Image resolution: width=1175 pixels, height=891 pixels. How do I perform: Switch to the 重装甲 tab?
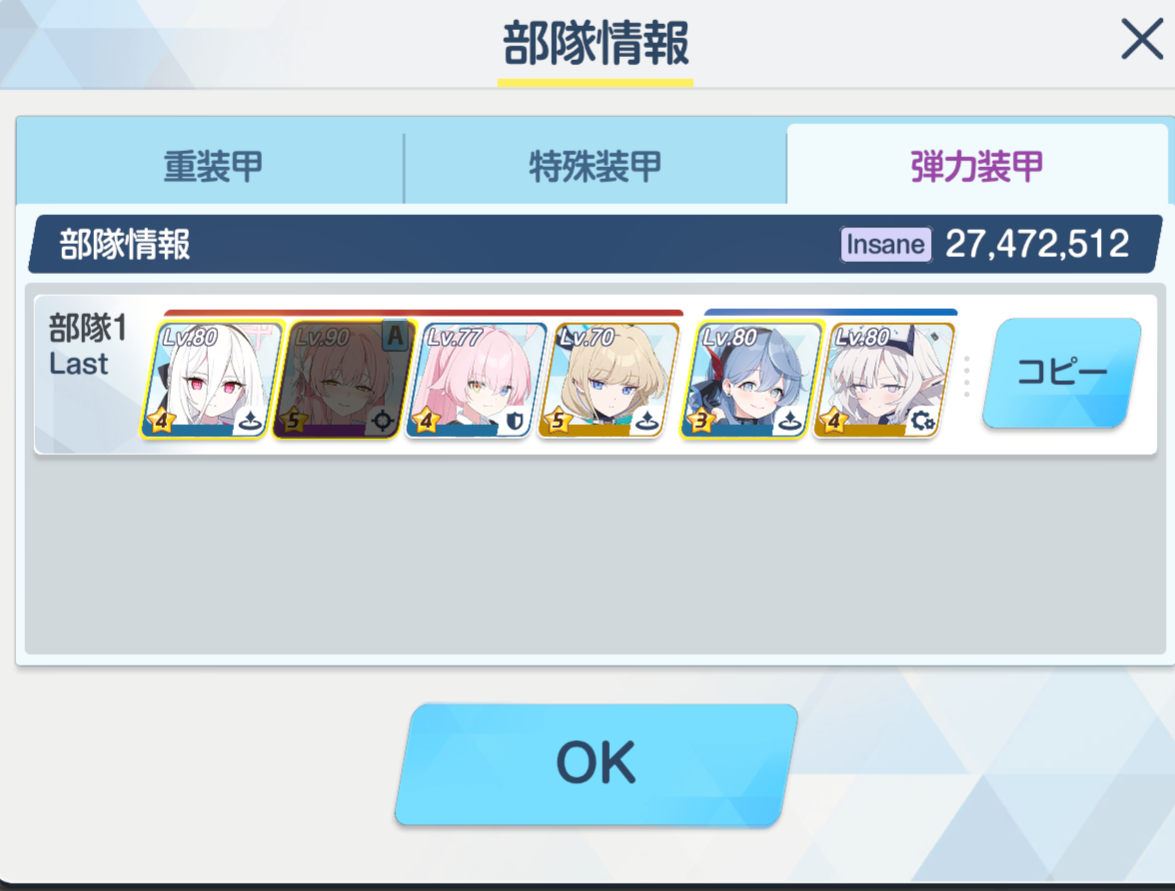[x=211, y=165]
